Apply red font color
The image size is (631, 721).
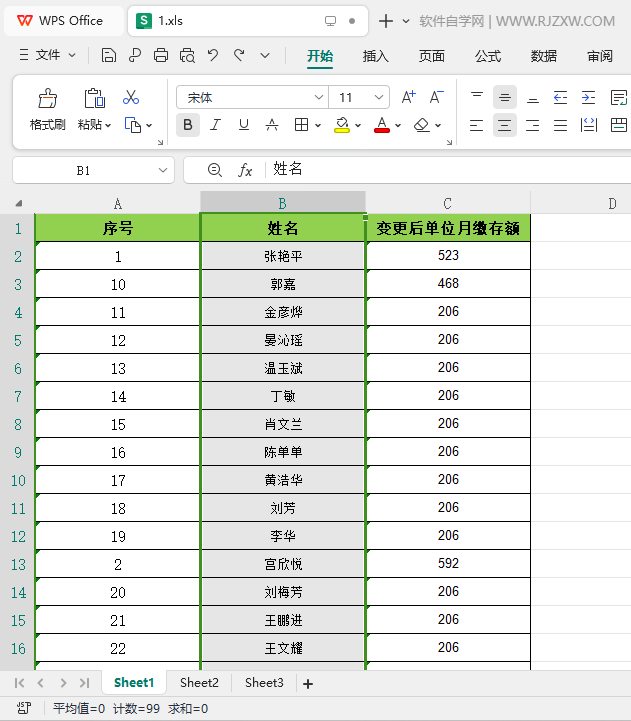tap(382, 125)
